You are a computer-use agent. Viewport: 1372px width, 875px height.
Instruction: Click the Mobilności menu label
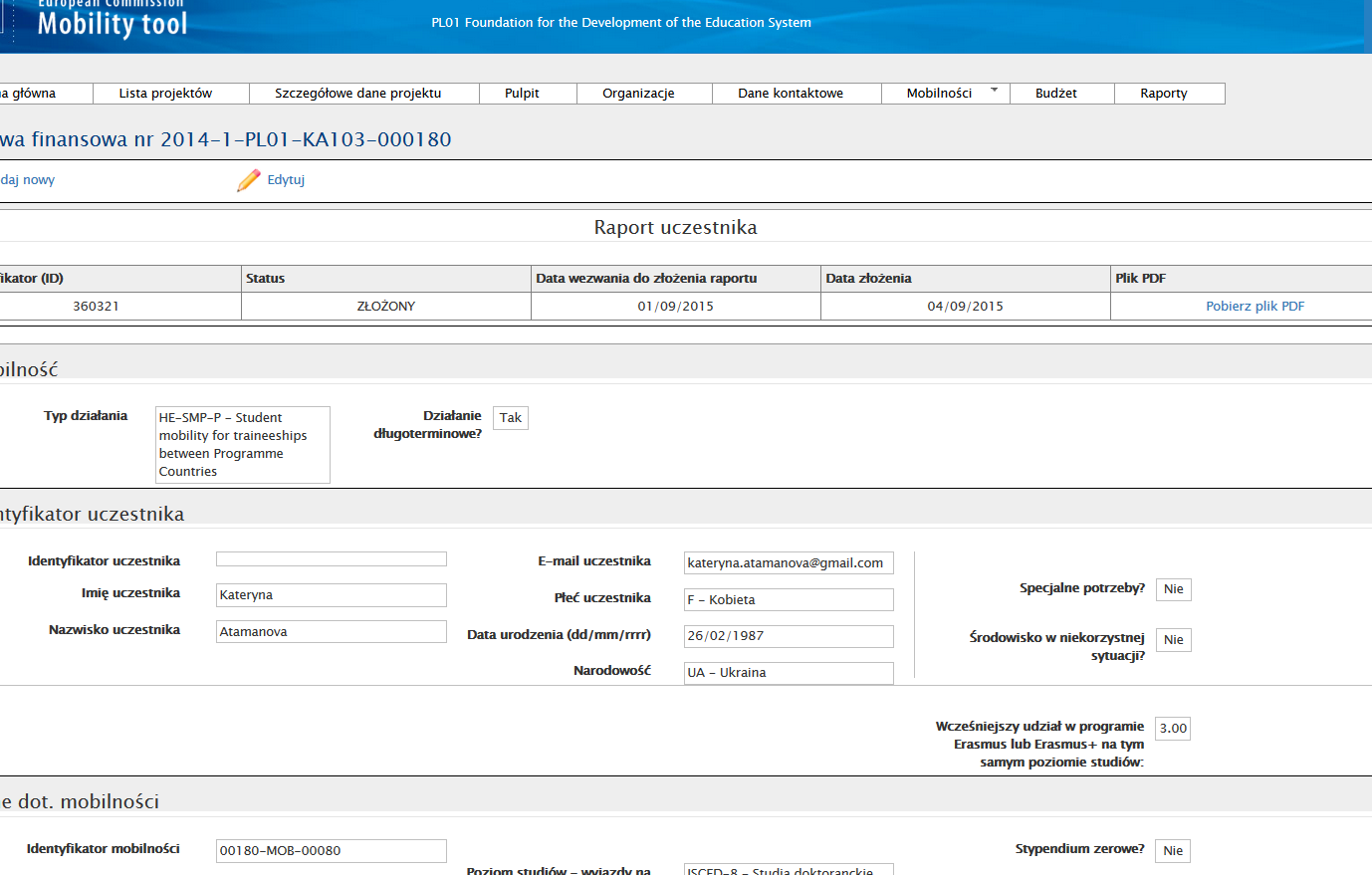(939, 94)
